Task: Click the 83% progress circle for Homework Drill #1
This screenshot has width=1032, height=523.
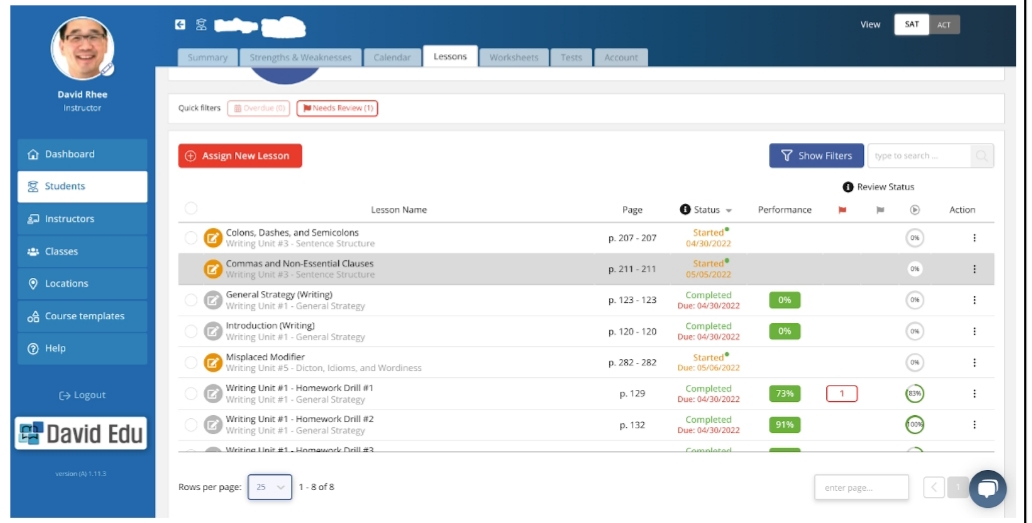Action: click(x=914, y=394)
